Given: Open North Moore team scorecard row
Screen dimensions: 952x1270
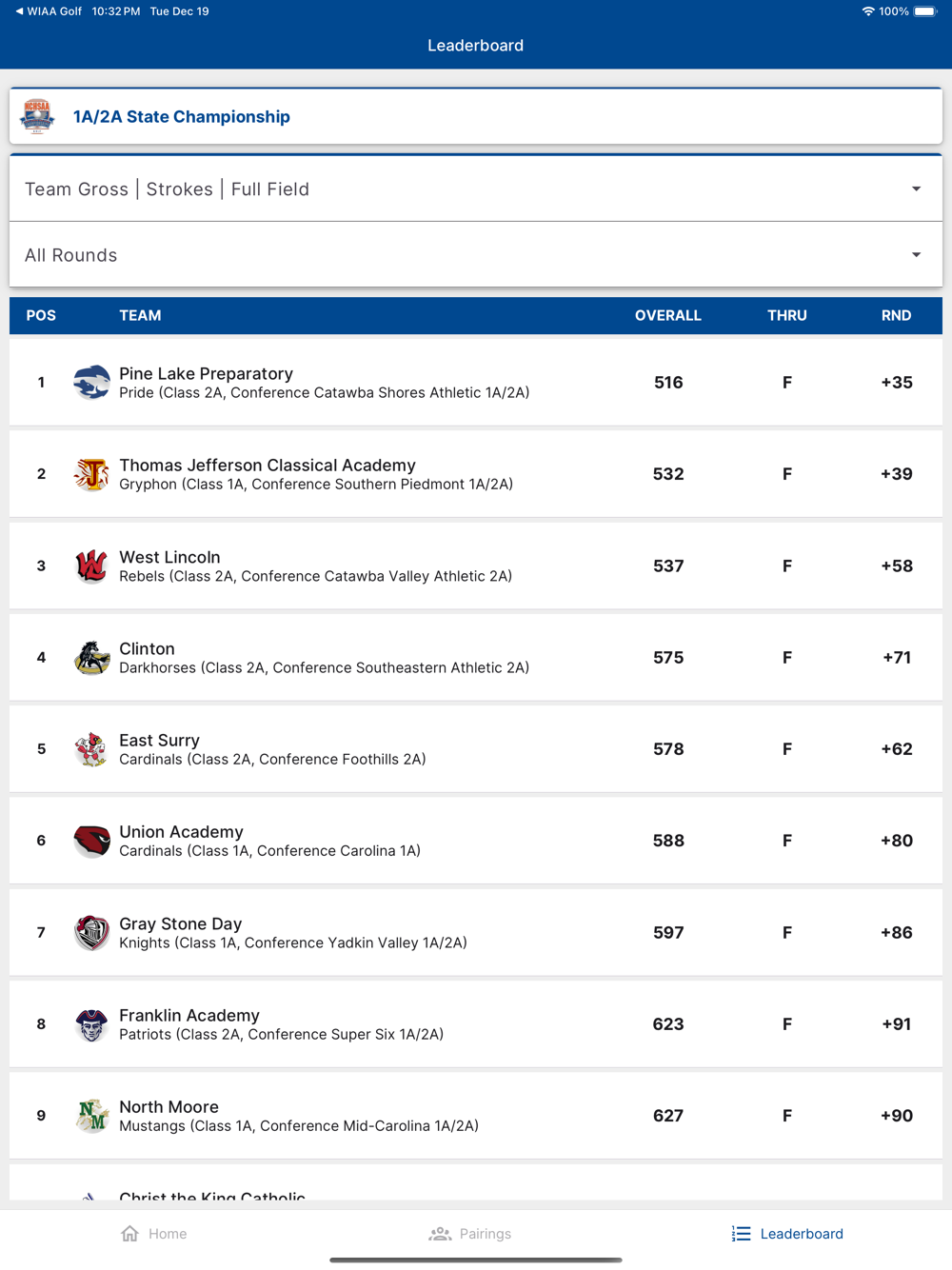Looking at the screenshot, I should tap(475, 1116).
